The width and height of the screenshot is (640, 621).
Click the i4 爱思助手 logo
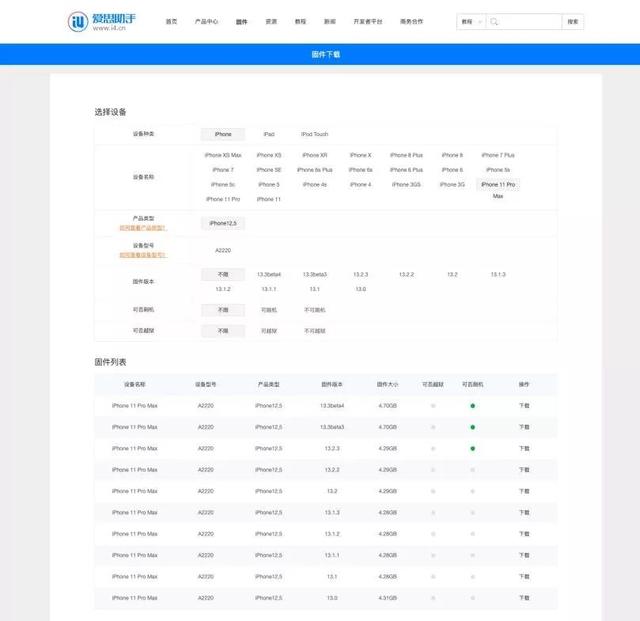(102, 21)
